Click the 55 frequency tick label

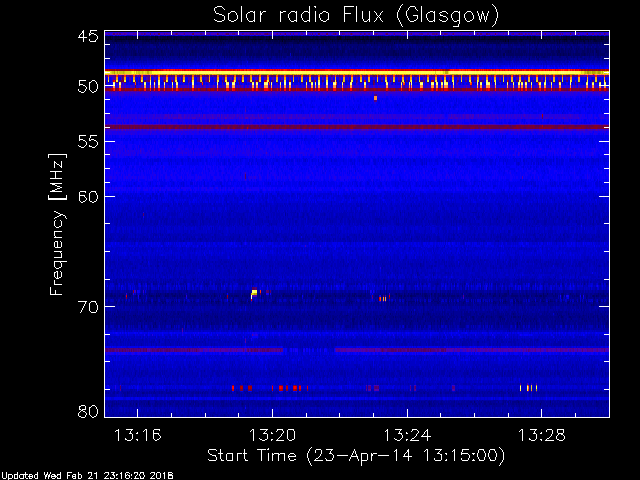88,142
